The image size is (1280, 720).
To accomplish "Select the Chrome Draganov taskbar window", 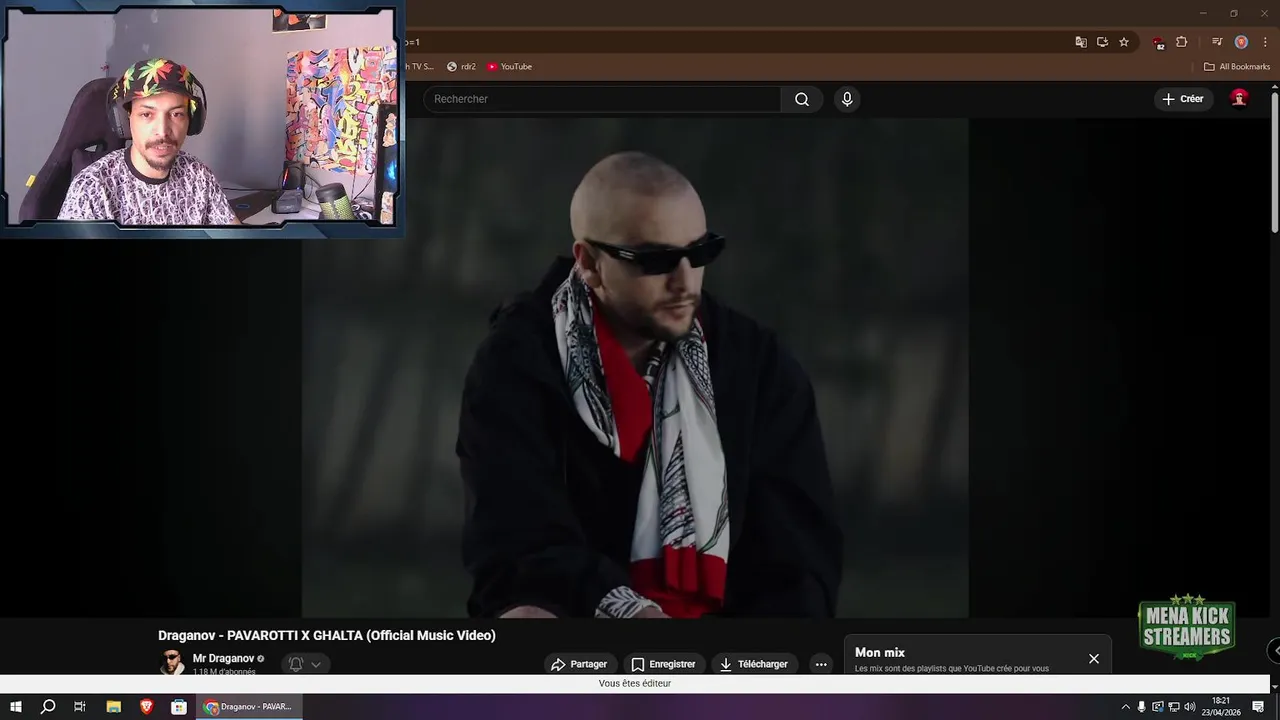I will point(249,707).
